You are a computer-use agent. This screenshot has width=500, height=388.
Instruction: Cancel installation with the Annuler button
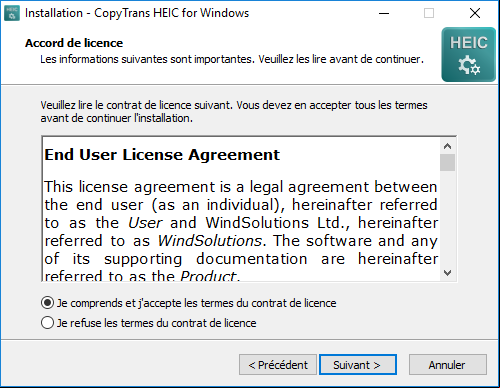click(x=447, y=365)
